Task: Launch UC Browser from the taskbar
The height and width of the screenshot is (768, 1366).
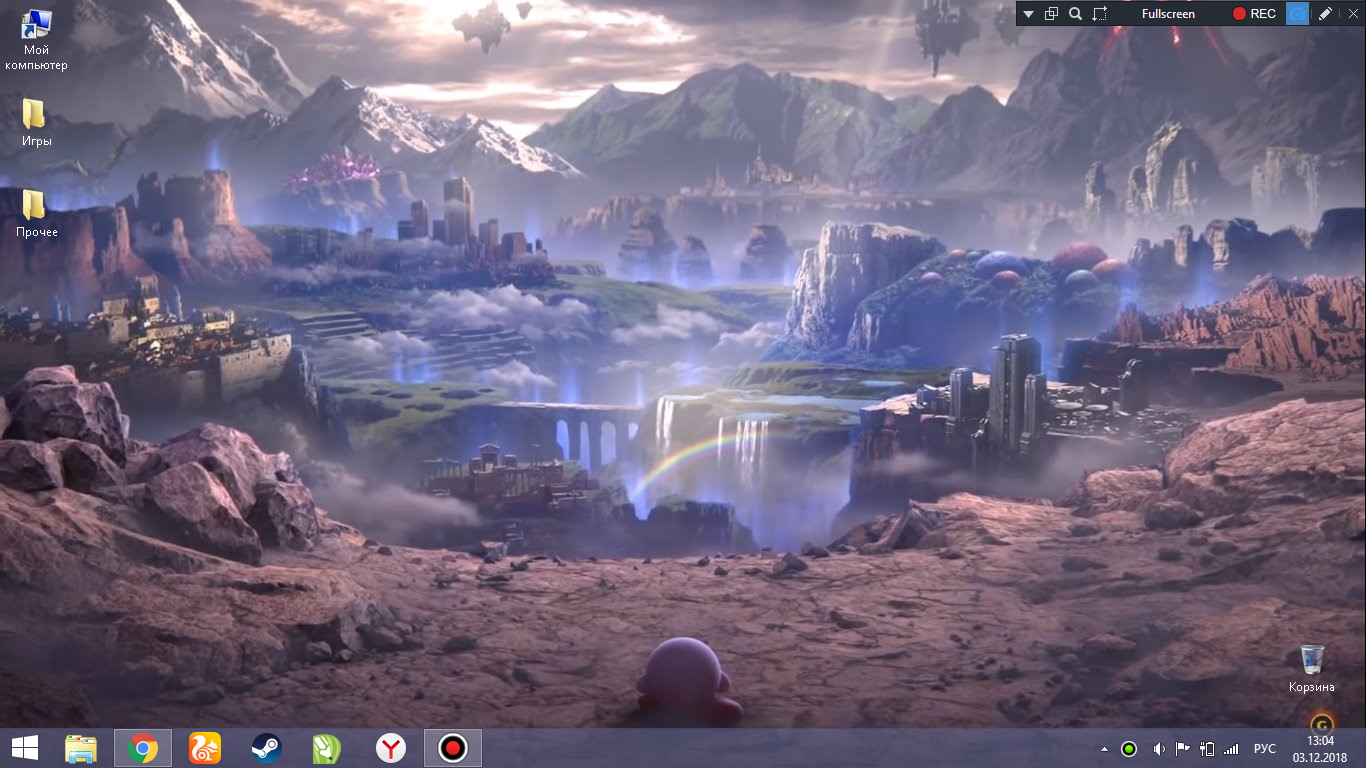Action: click(205, 748)
